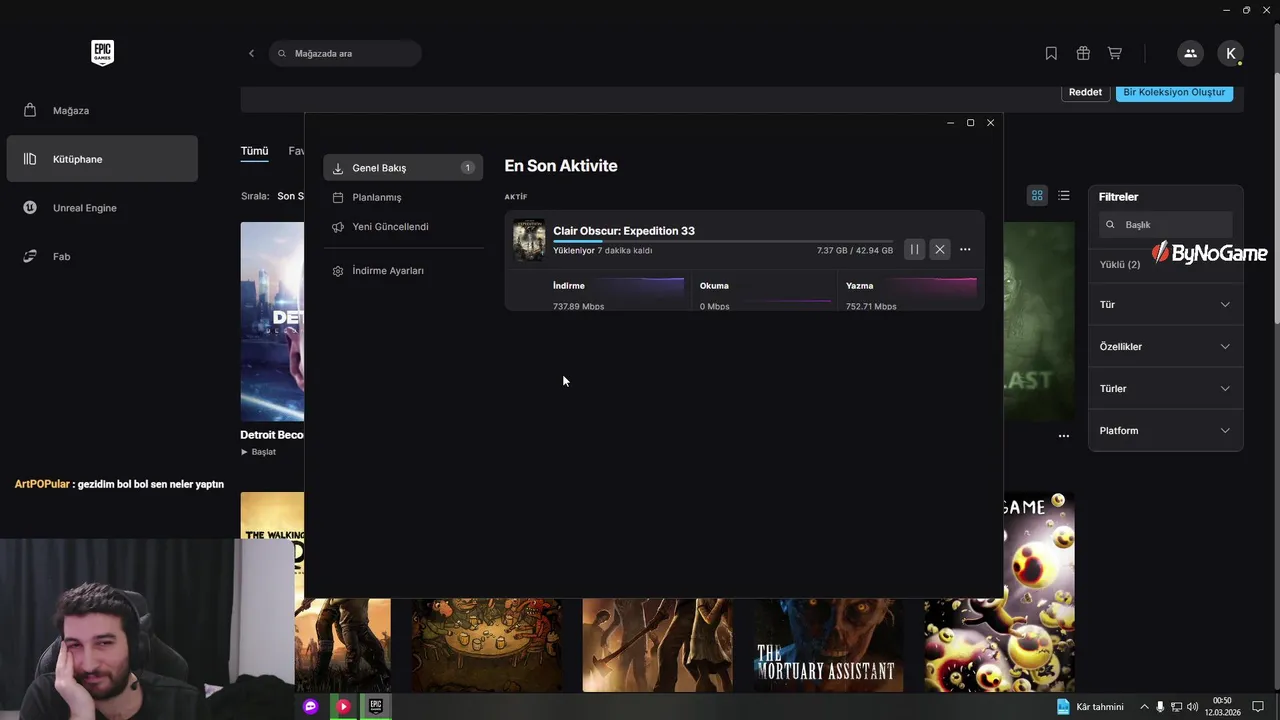
Task: Open the gift icon in header
Action: (x=1083, y=53)
